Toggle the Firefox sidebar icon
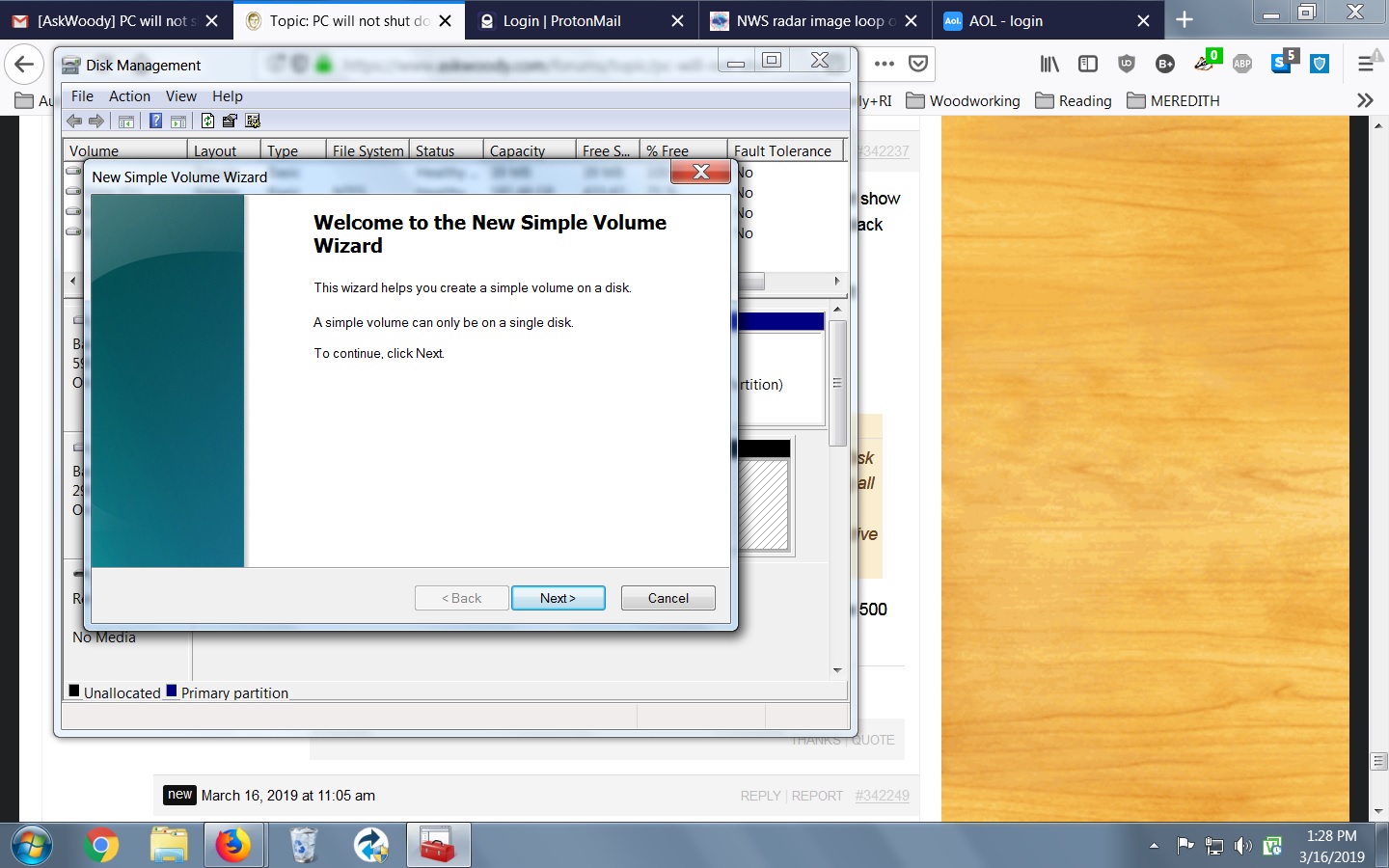The image size is (1389, 868). pos(1088,64)
